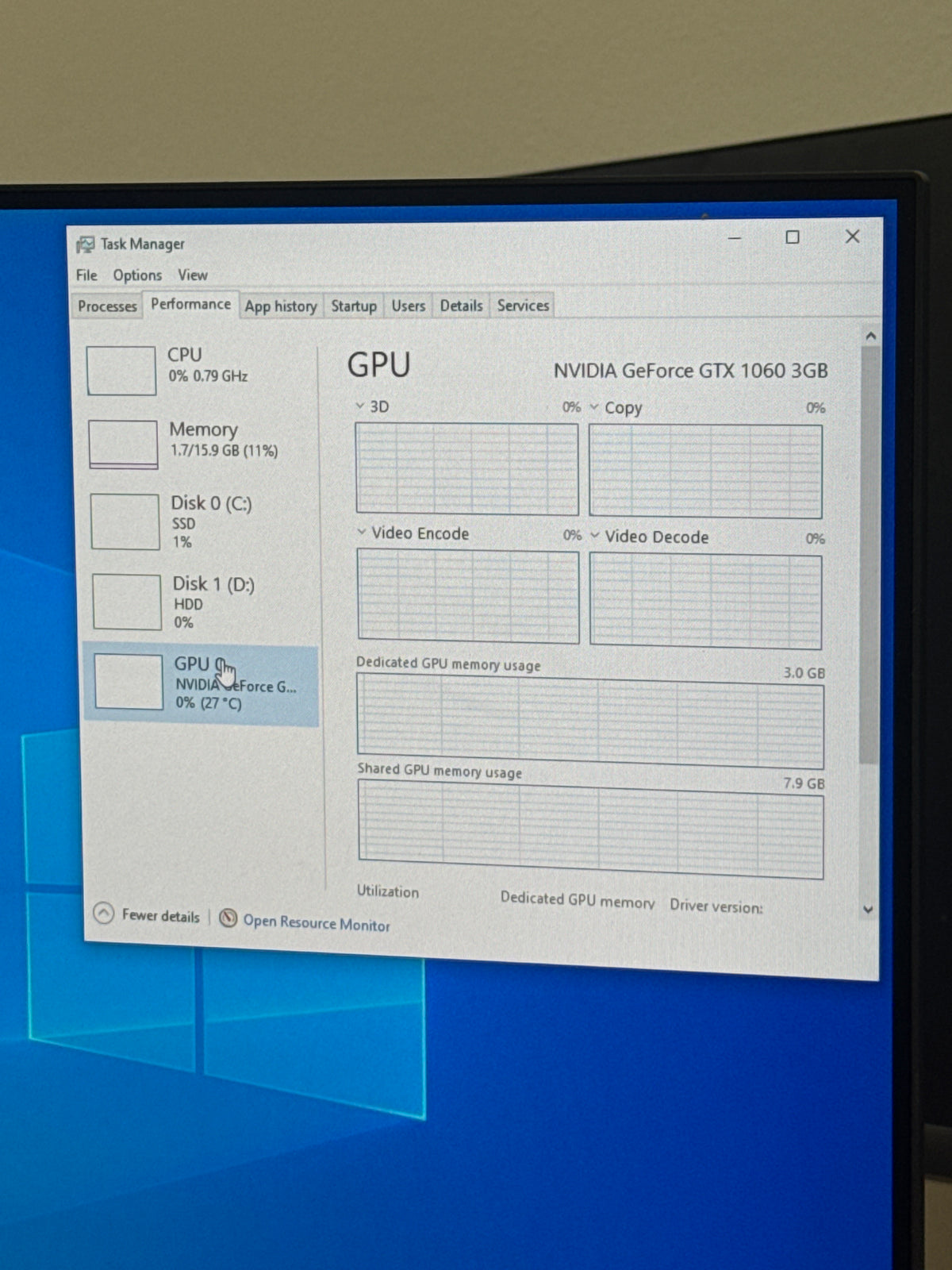952x1270 pixels.
Task: Open the Startup tab
Action: pos(354,306)
